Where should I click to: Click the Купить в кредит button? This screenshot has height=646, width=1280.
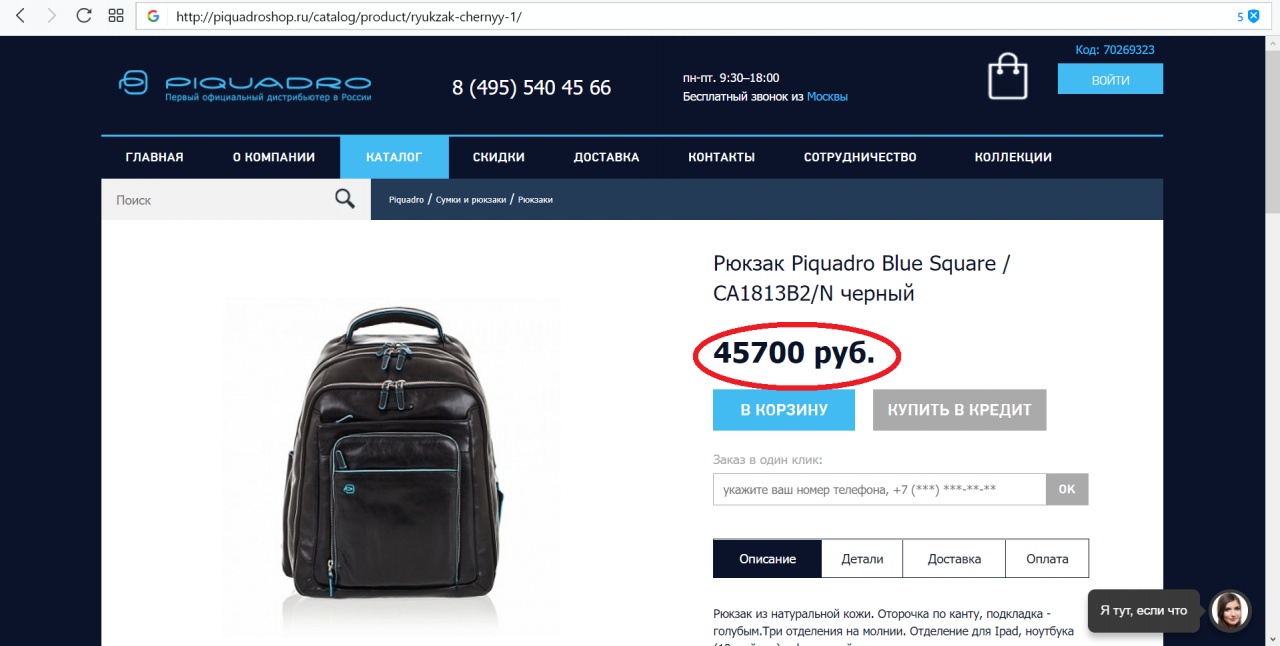[959, 410]
